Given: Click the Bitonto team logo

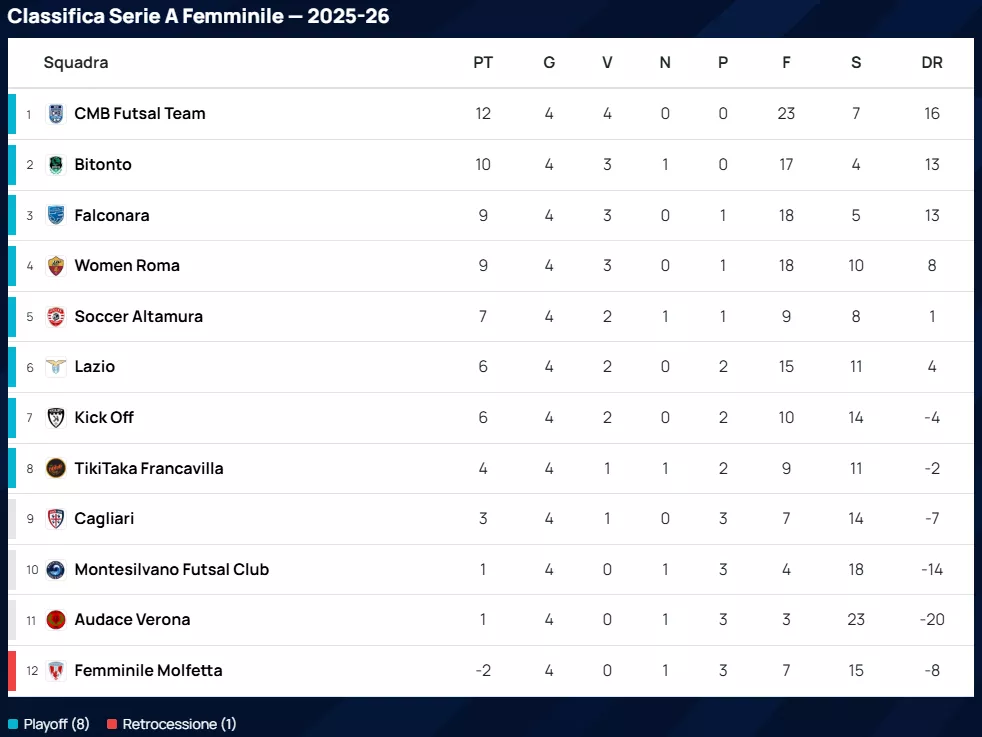Looking at the screenshot, I should point(56,165).
